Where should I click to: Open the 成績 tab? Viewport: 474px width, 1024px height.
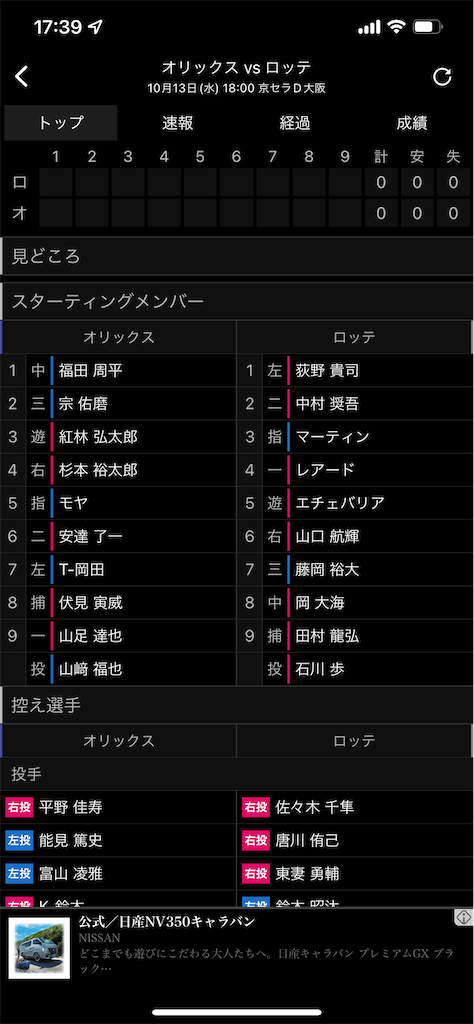(x=412, y=123)
